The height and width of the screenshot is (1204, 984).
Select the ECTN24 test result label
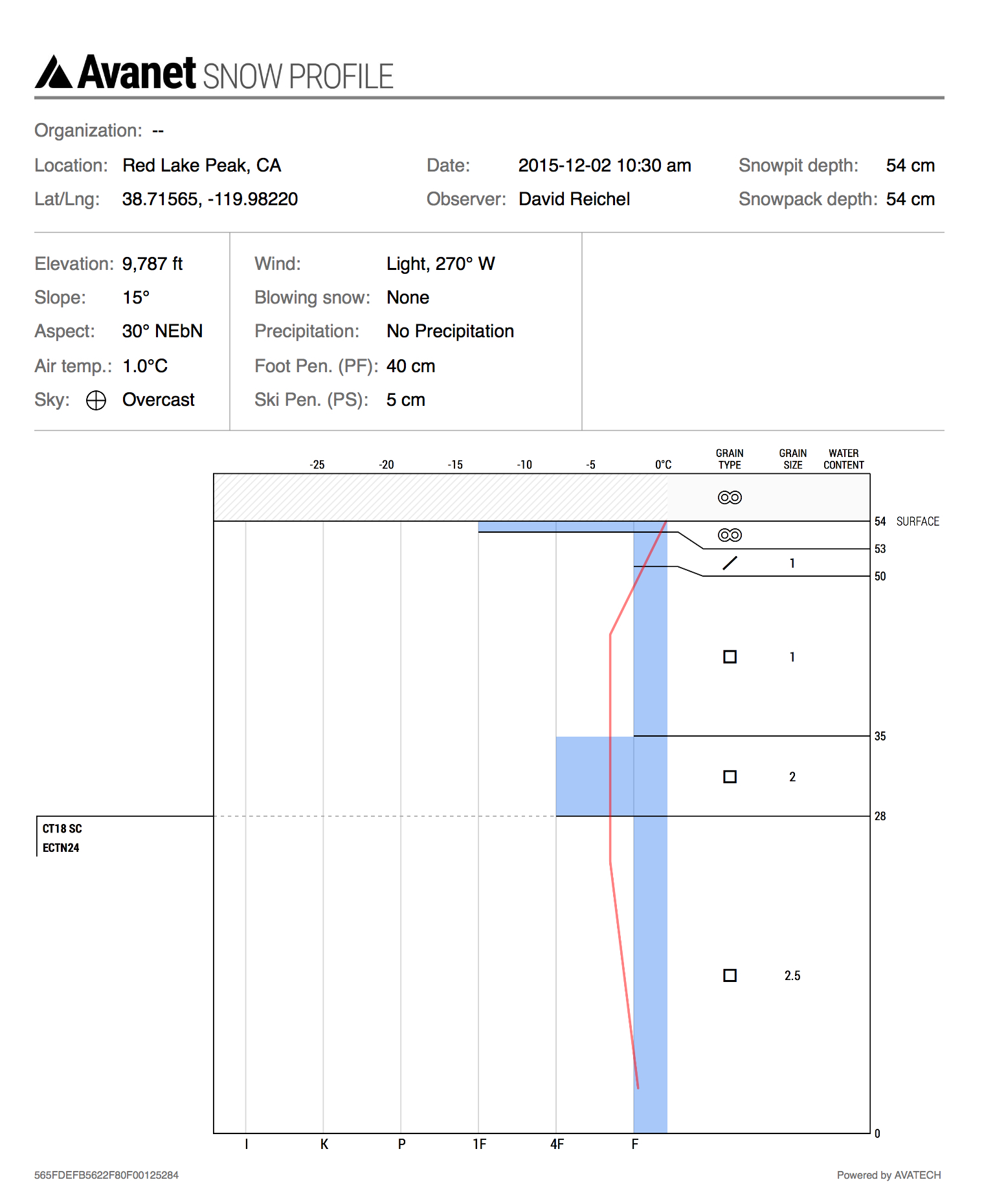(61, 848)
